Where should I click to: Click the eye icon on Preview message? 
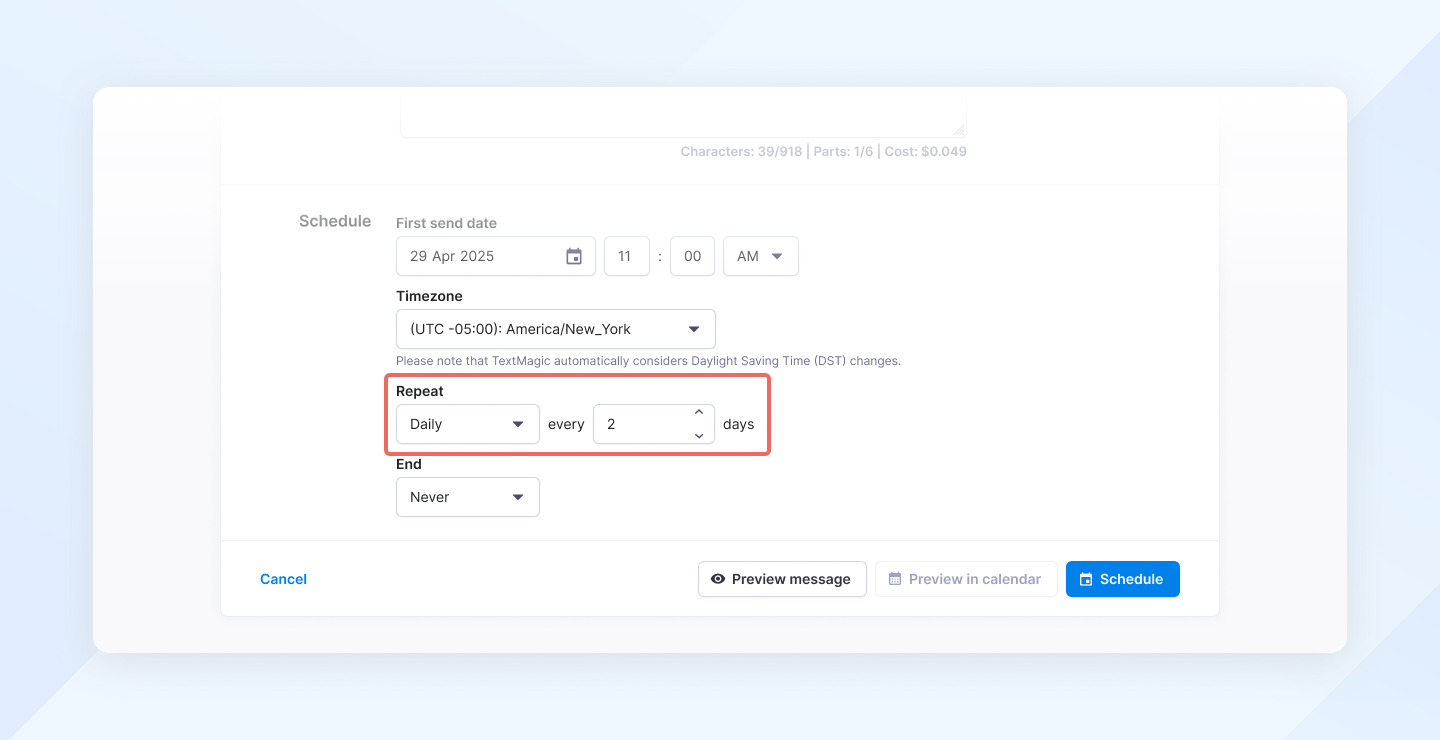click(x=718, y=579)
